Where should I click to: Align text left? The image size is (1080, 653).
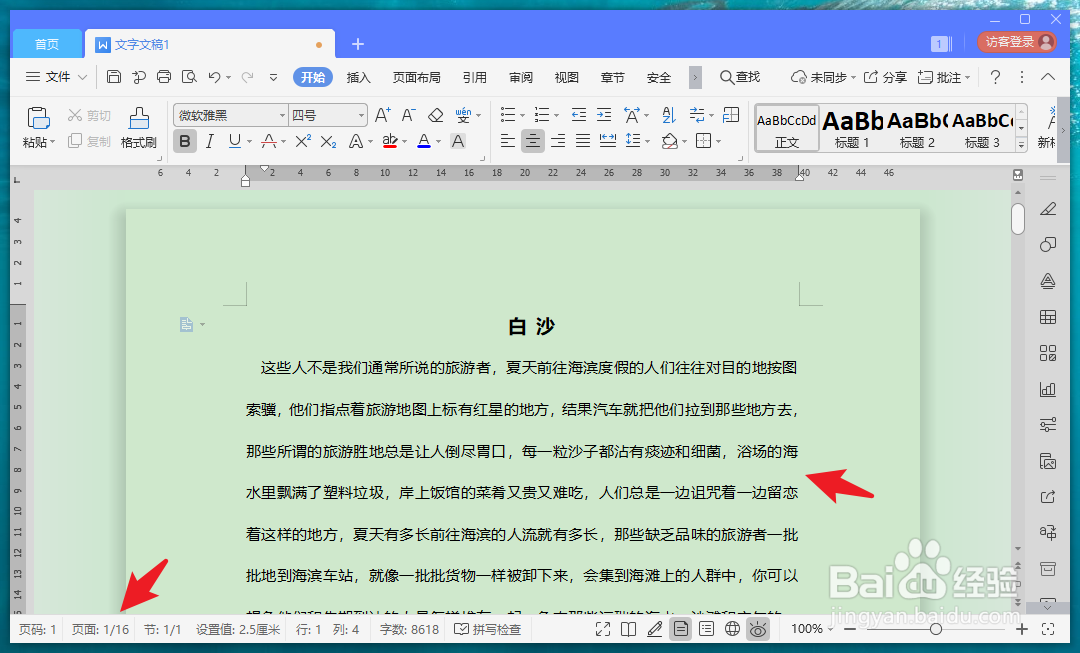(x=508, y=141)
